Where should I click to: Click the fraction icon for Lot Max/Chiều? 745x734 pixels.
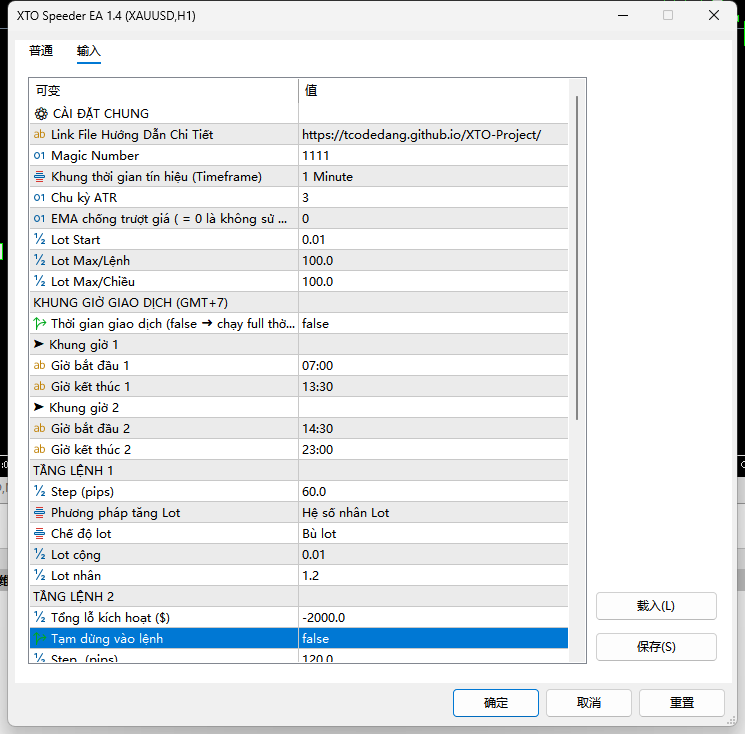39,281
